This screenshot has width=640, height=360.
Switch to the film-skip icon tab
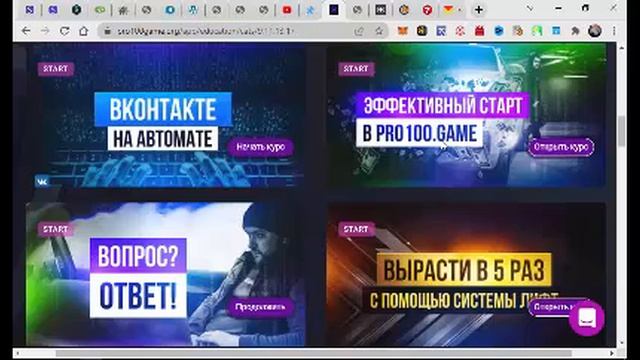coord(380,10)
